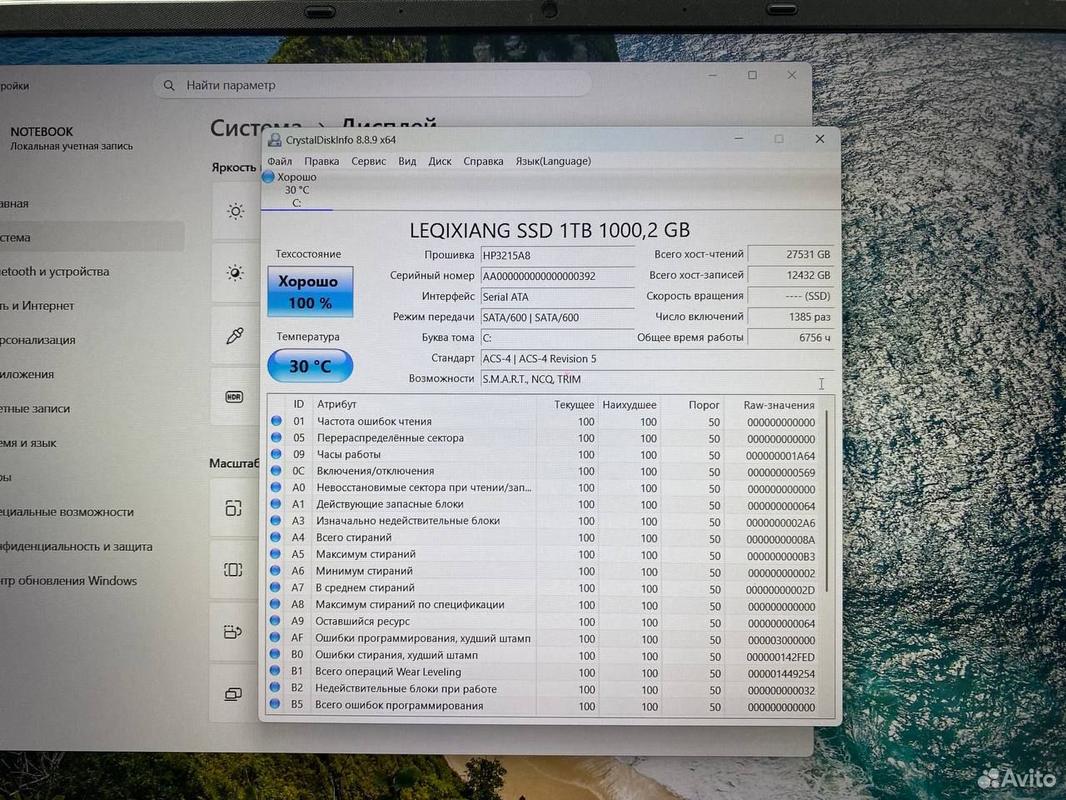Screen dimensions: 1066x800
Task: Click the status dot for Оставшийся ресурс
Action: [275, 621]
